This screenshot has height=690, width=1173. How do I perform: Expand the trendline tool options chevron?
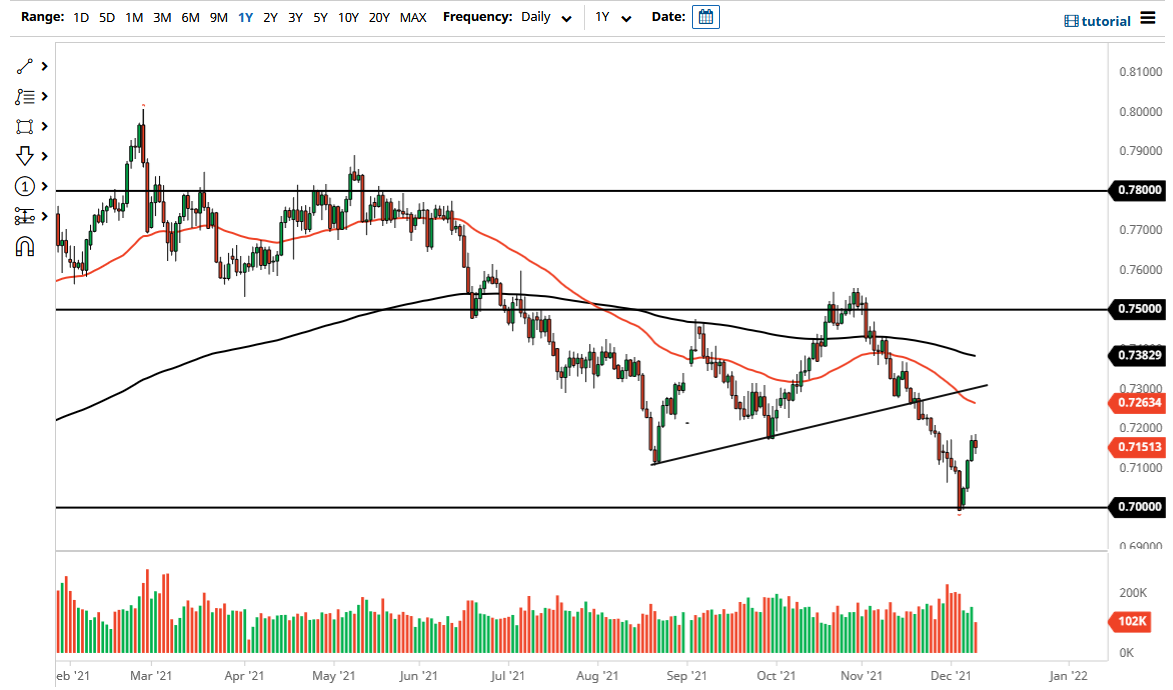tap(43, 66)
